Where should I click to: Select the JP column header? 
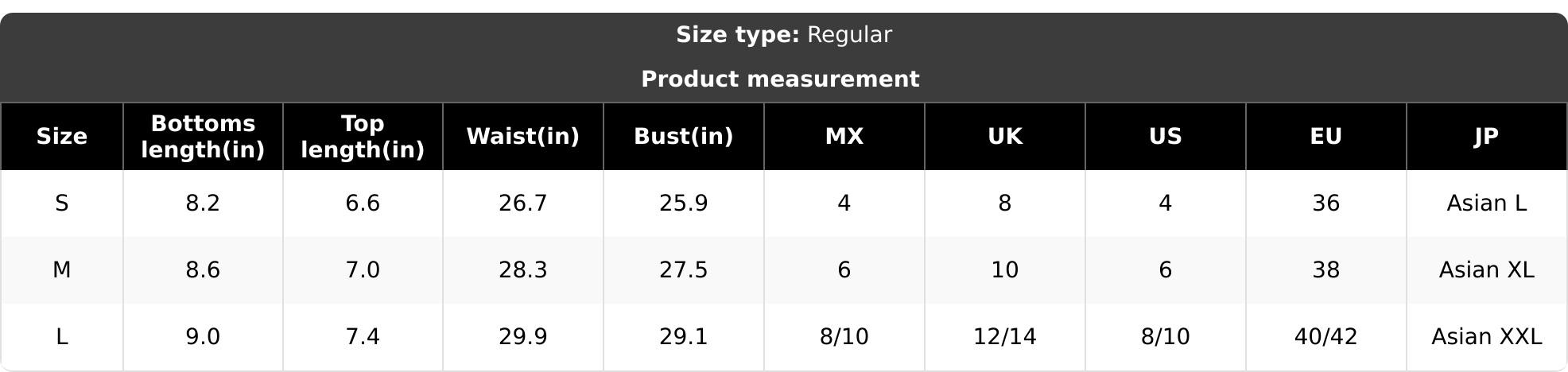[1487, 137]
